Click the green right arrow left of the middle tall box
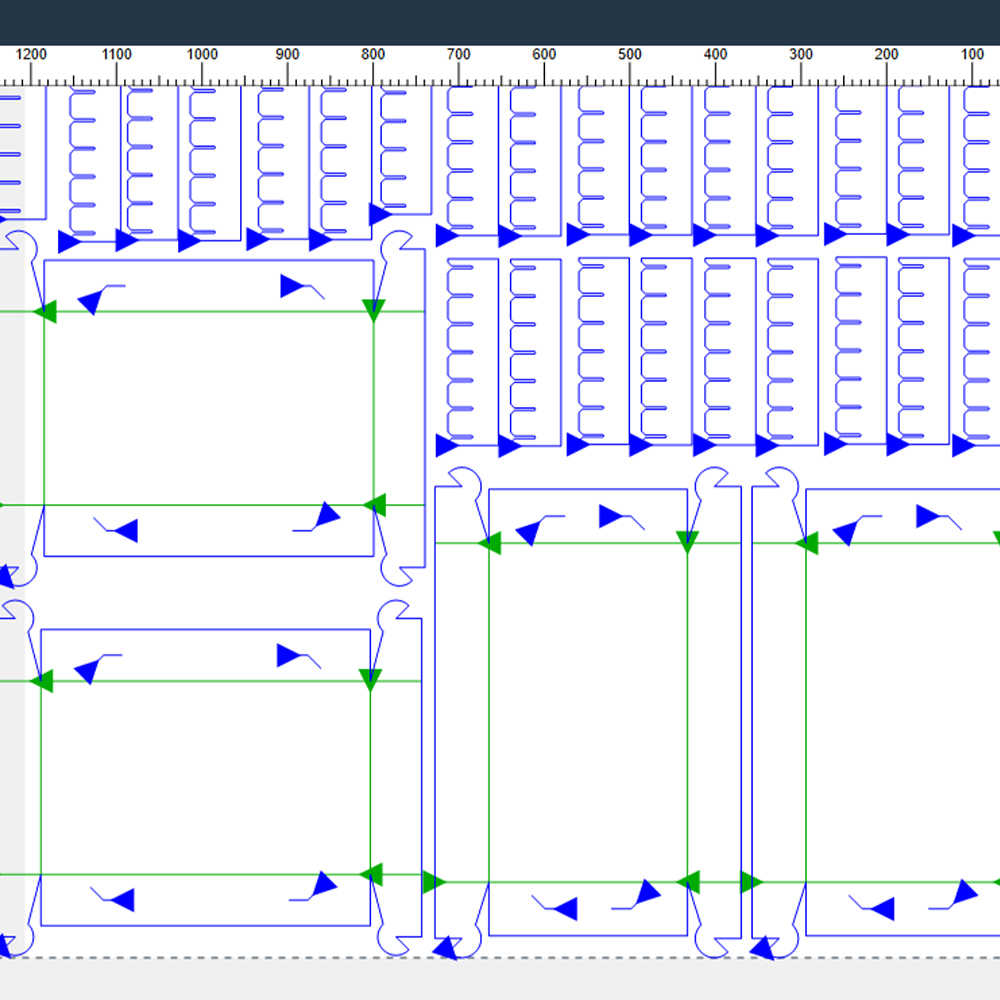This screenshot has height=1000, width=1000. 434,882
